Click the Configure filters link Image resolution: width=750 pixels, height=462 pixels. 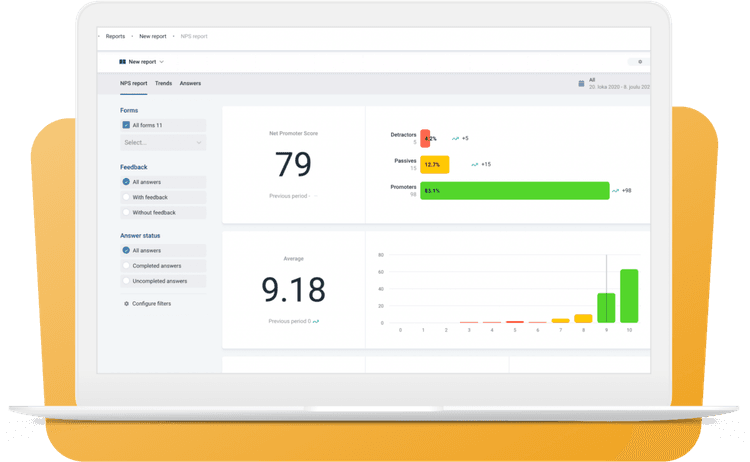tap(151, 304)
